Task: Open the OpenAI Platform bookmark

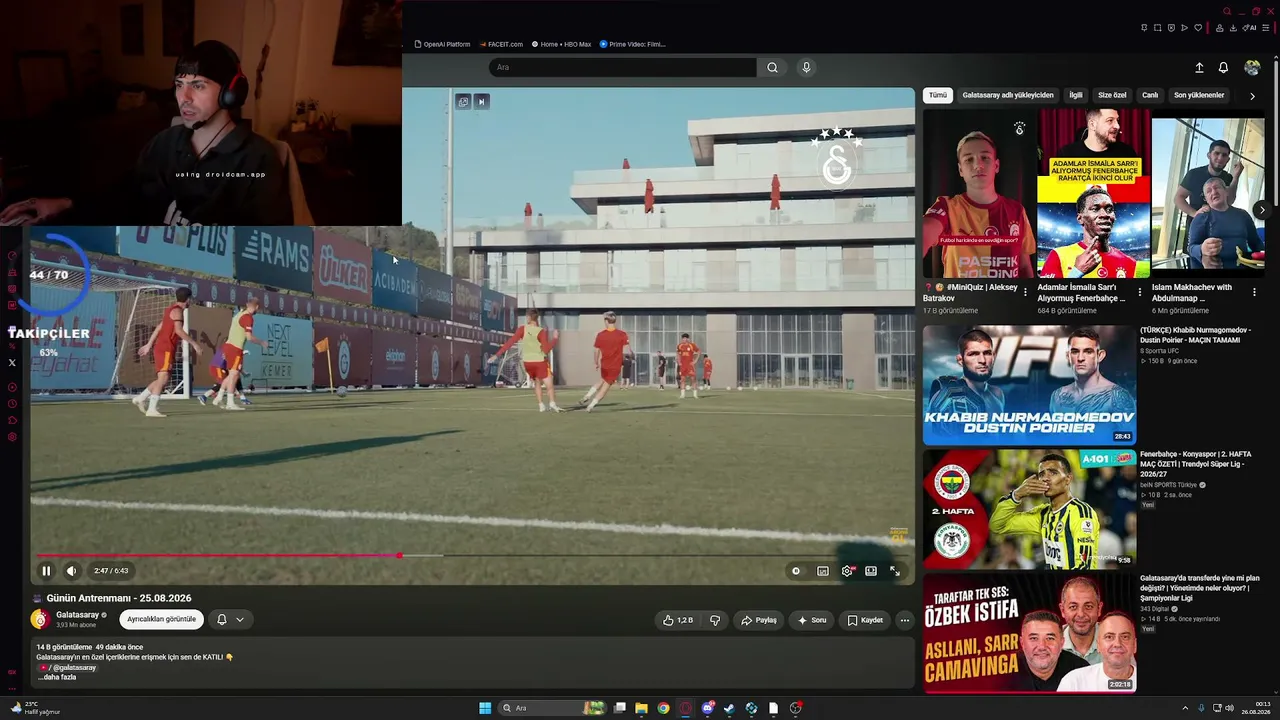Action: (442, 44)
